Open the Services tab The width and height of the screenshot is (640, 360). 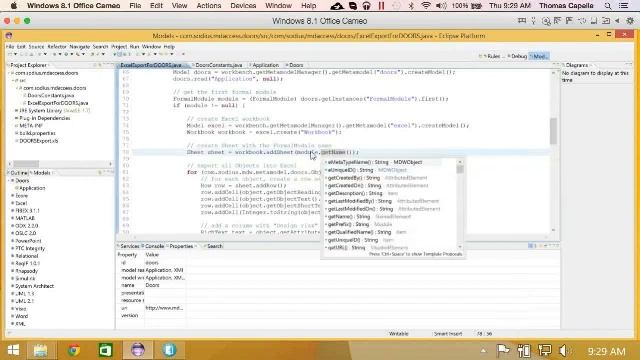[129, 246]
